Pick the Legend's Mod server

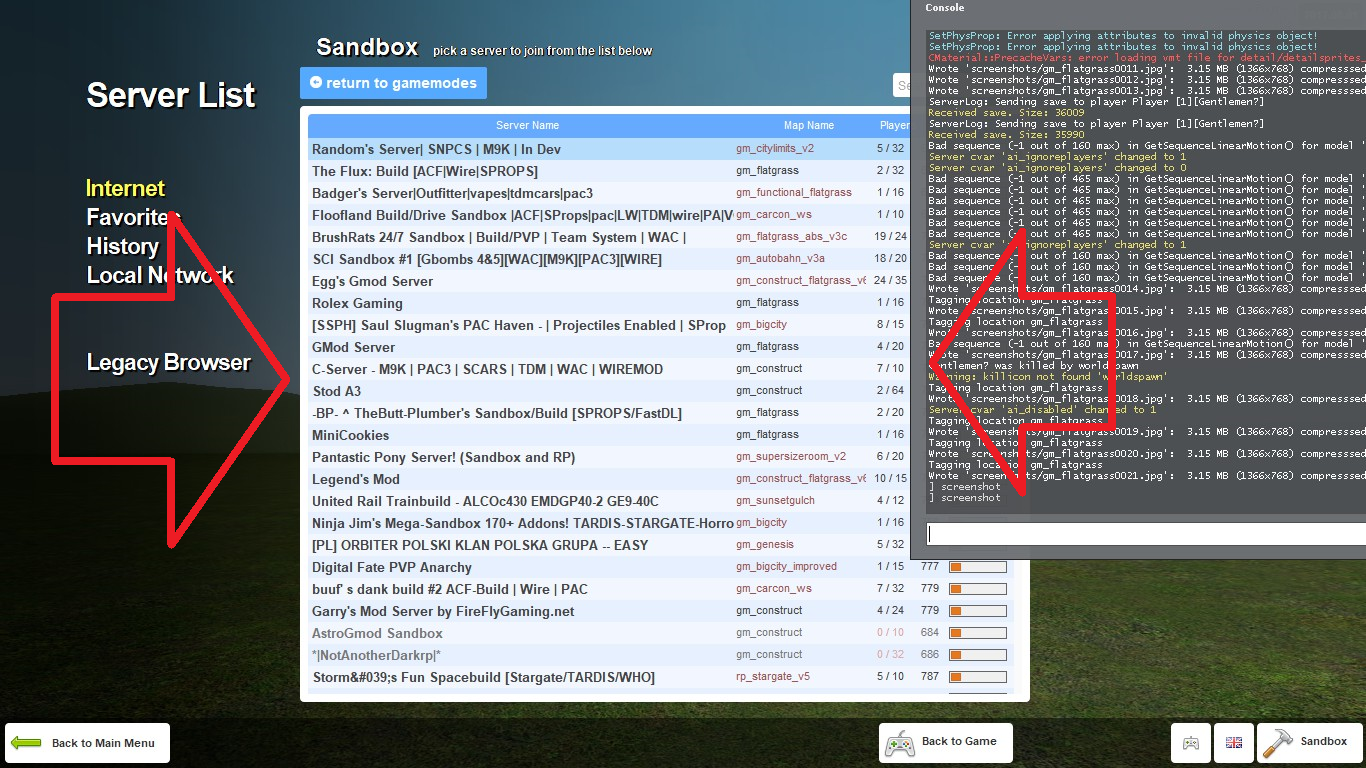[x=609, y=479]
